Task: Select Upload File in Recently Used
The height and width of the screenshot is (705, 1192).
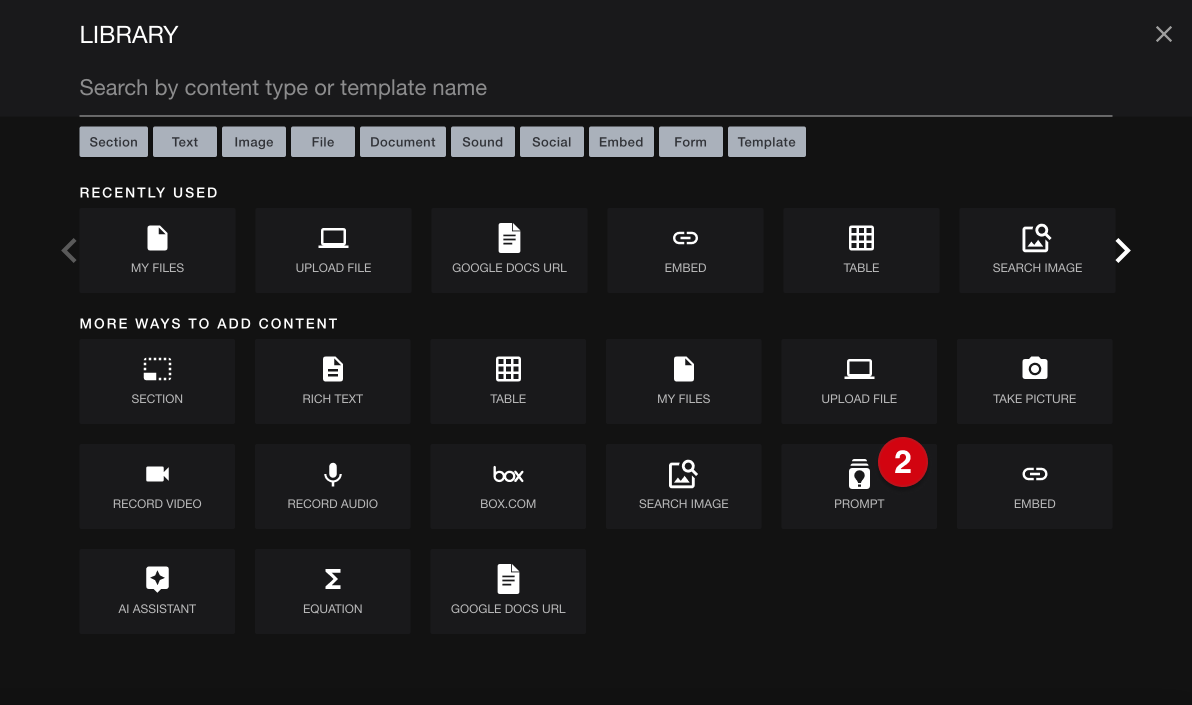Action: click(333, 250)
